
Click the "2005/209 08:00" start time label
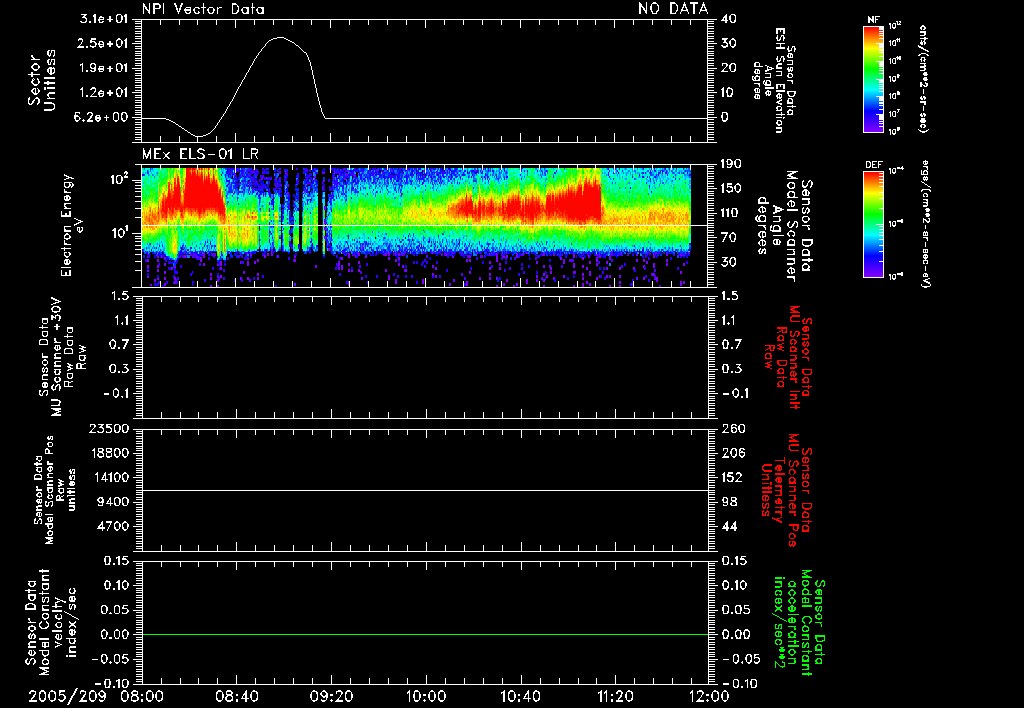click(x=95, y=696)
